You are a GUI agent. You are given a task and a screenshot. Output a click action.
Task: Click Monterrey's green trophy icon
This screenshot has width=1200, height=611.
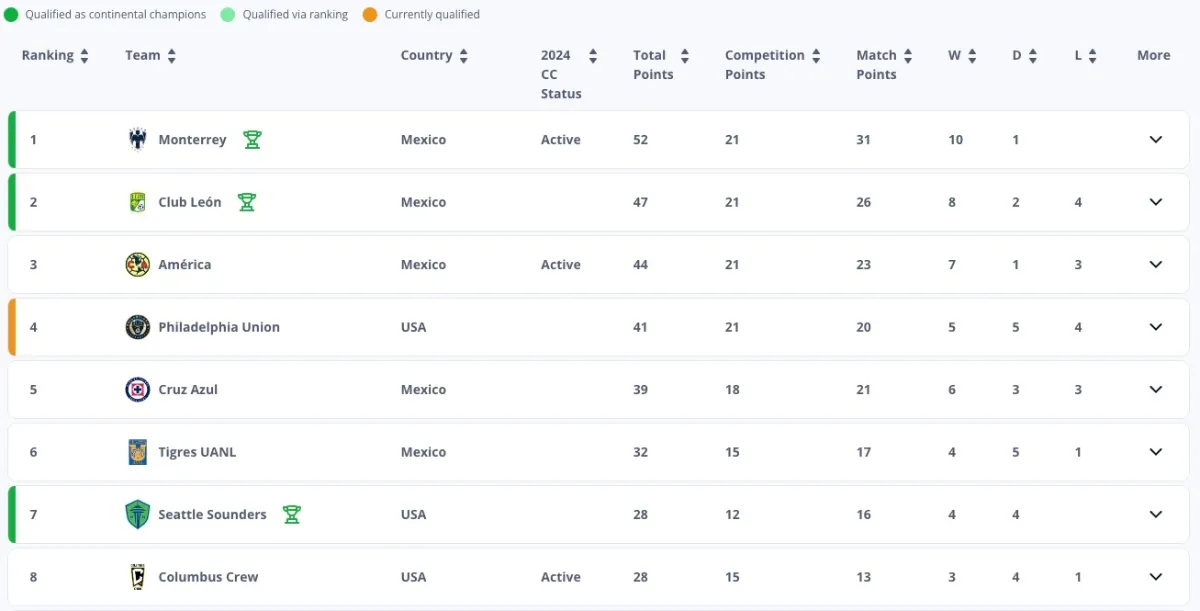coord(252,140)
